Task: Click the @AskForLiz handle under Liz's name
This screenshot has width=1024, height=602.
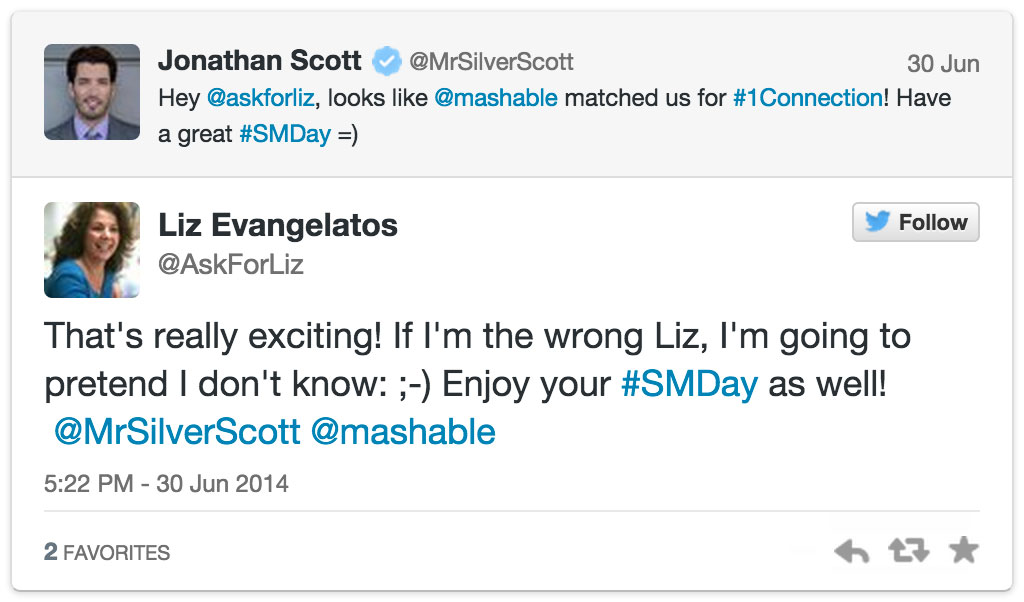Action: click(231, 265)
